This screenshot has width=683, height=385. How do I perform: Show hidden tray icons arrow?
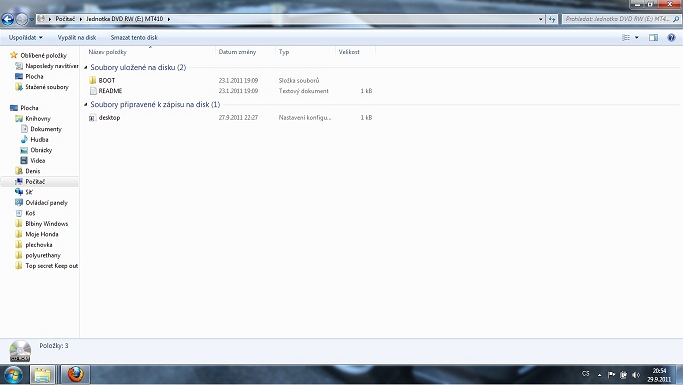599,375
